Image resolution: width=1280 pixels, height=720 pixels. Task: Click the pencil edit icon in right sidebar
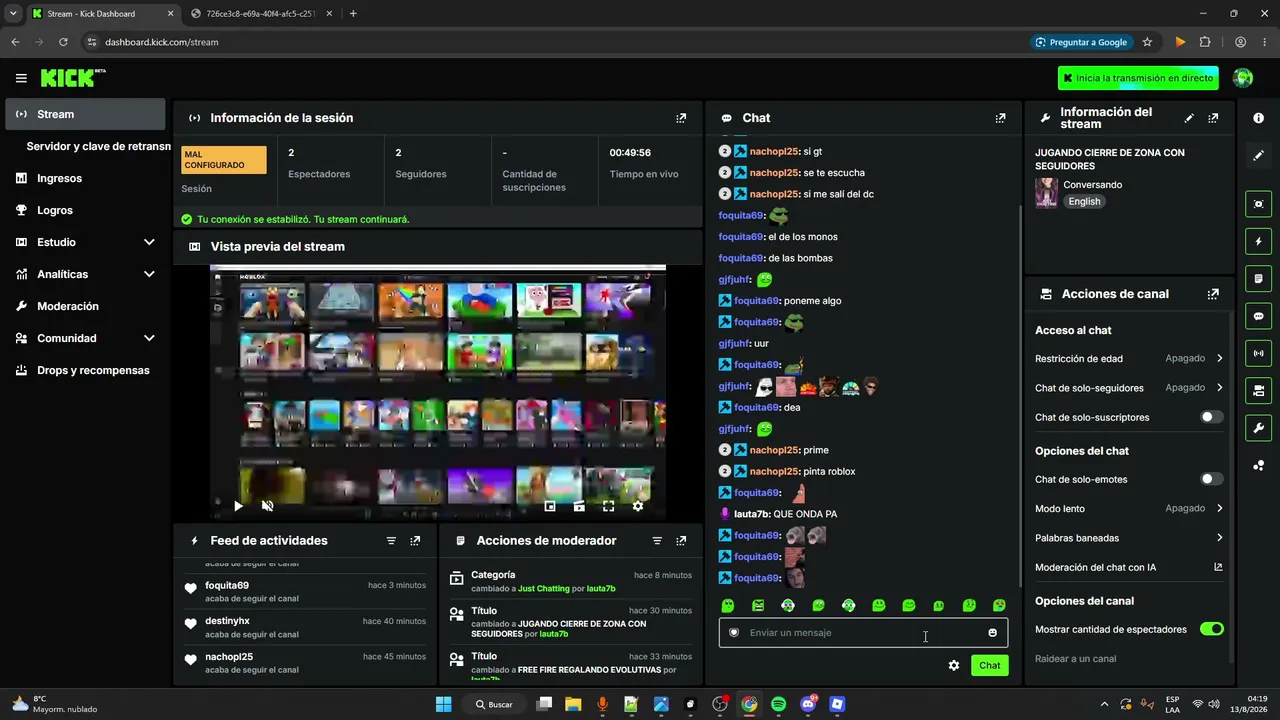(x=1258, y=156)
